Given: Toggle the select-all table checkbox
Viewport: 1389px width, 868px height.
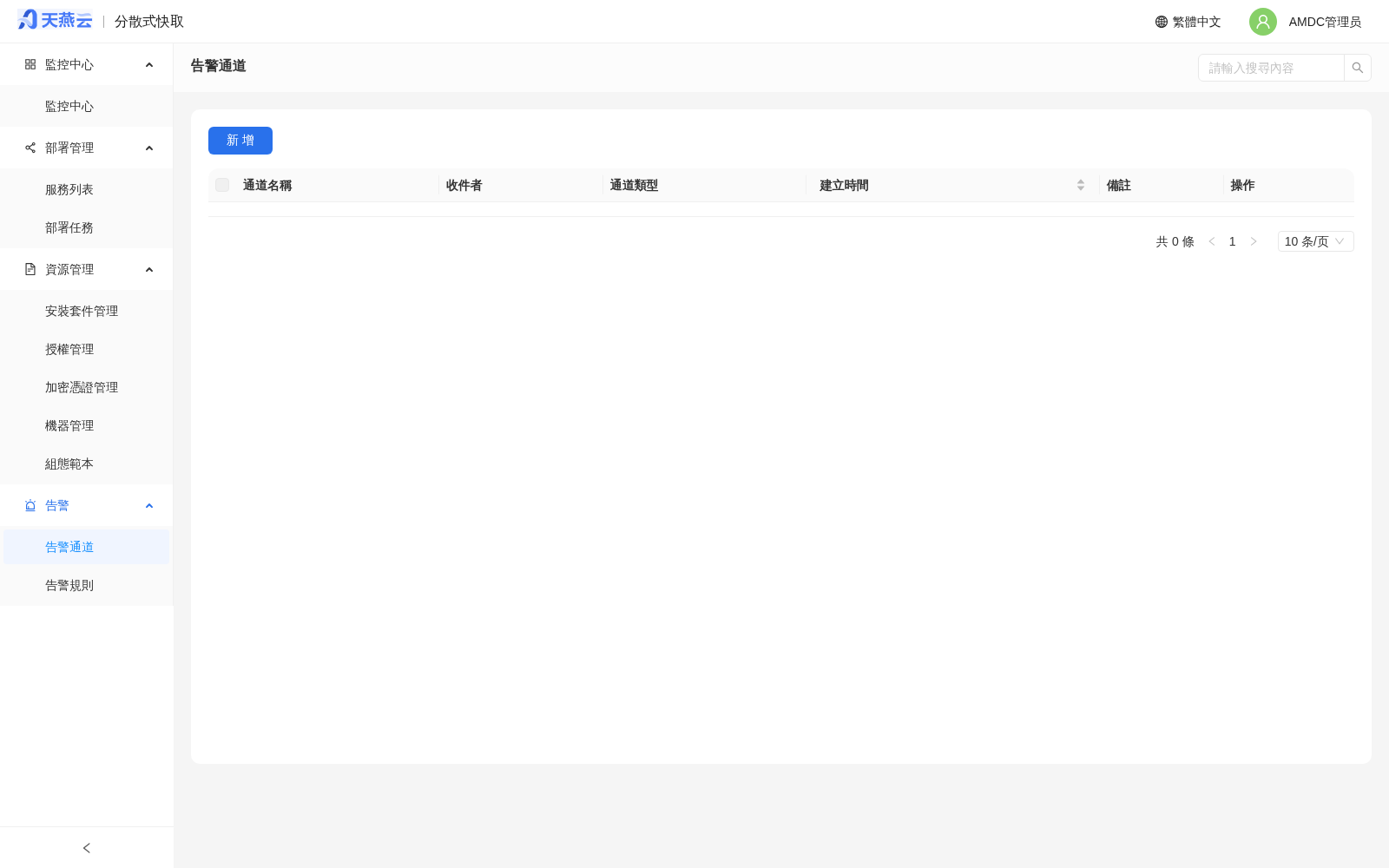Looking at the screenshot, I should tap(222, 185).
